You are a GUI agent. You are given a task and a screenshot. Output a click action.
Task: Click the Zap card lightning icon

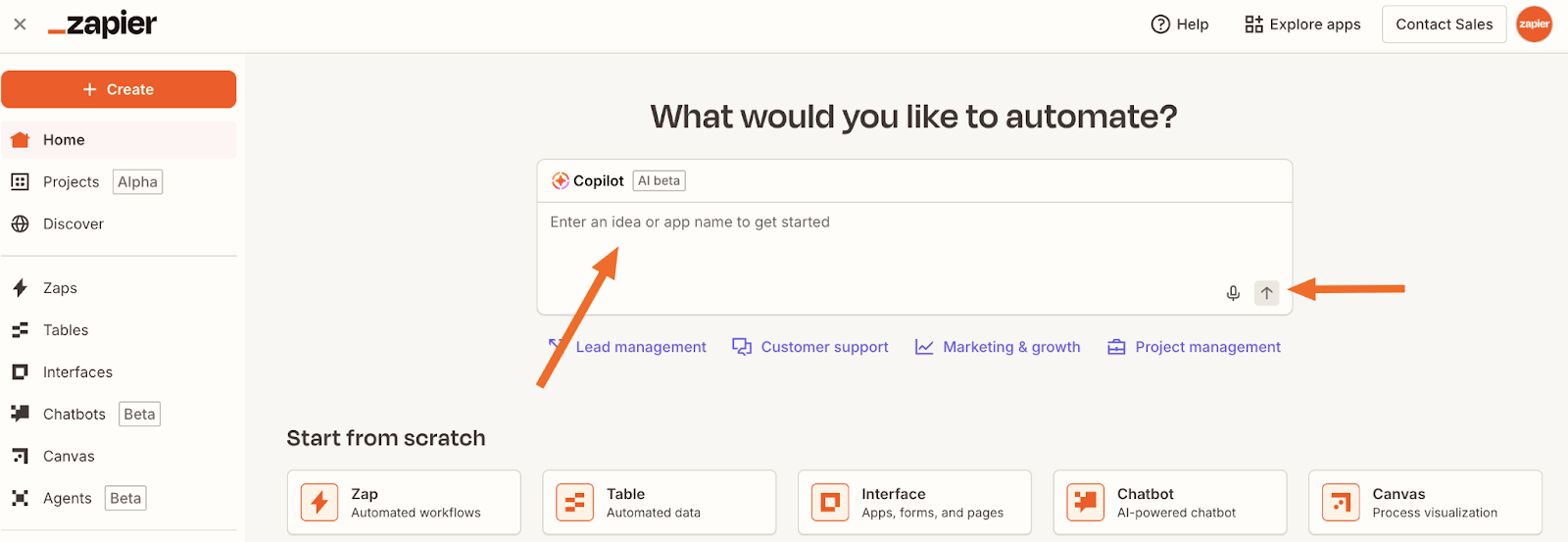[x=319, y=503]
